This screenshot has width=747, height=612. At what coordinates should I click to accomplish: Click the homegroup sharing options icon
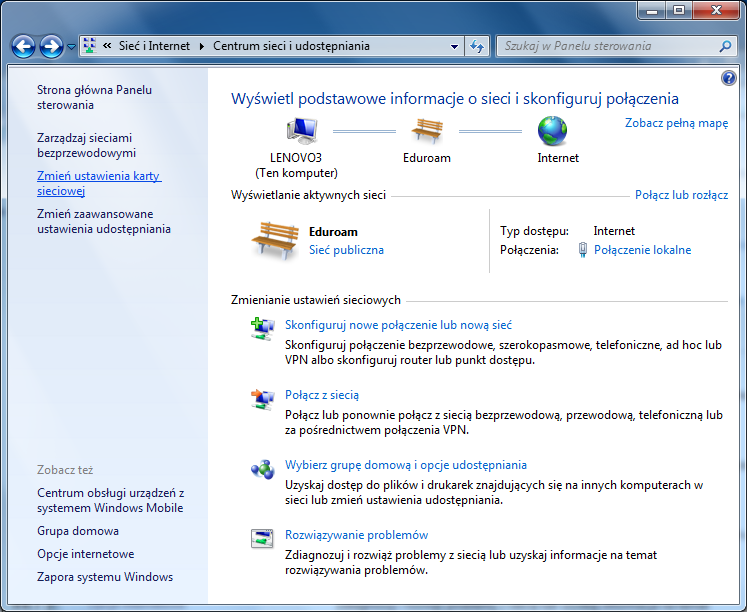pos(262,469)
